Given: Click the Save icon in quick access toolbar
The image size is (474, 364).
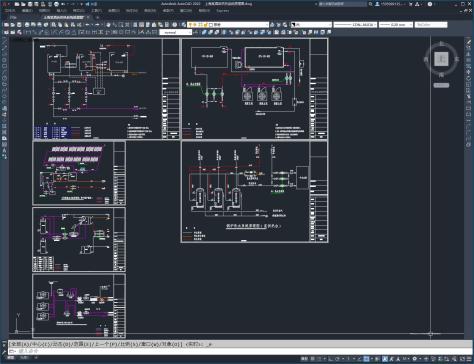Looking at the screenshot, I should pyautogui.click(x=30, y=4).
